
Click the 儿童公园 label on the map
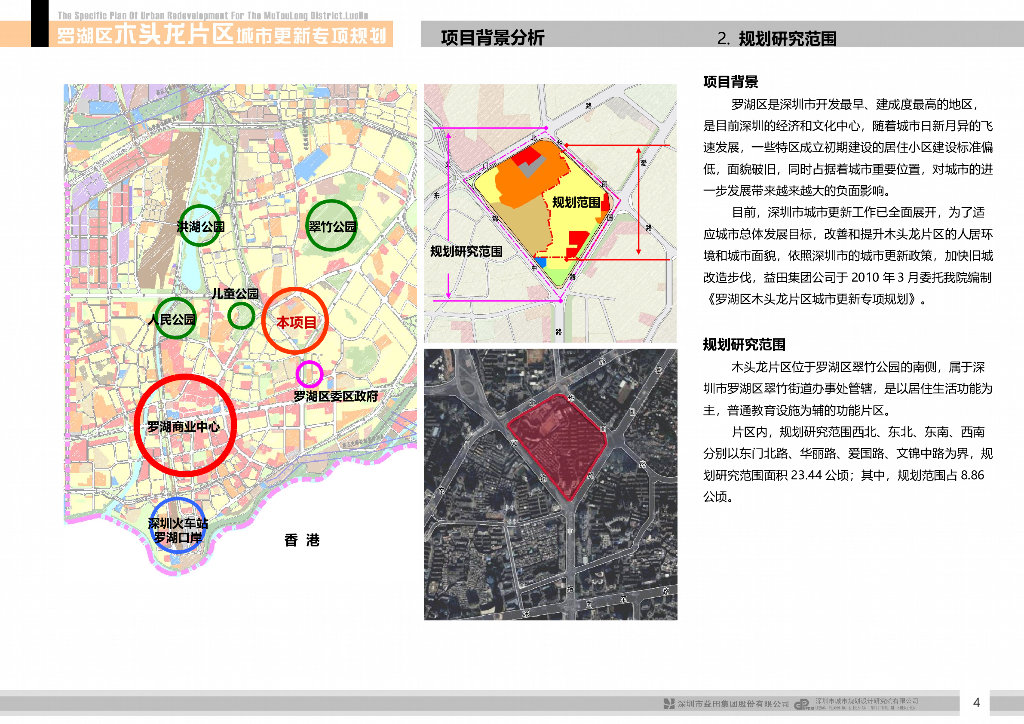pos(235,294)
